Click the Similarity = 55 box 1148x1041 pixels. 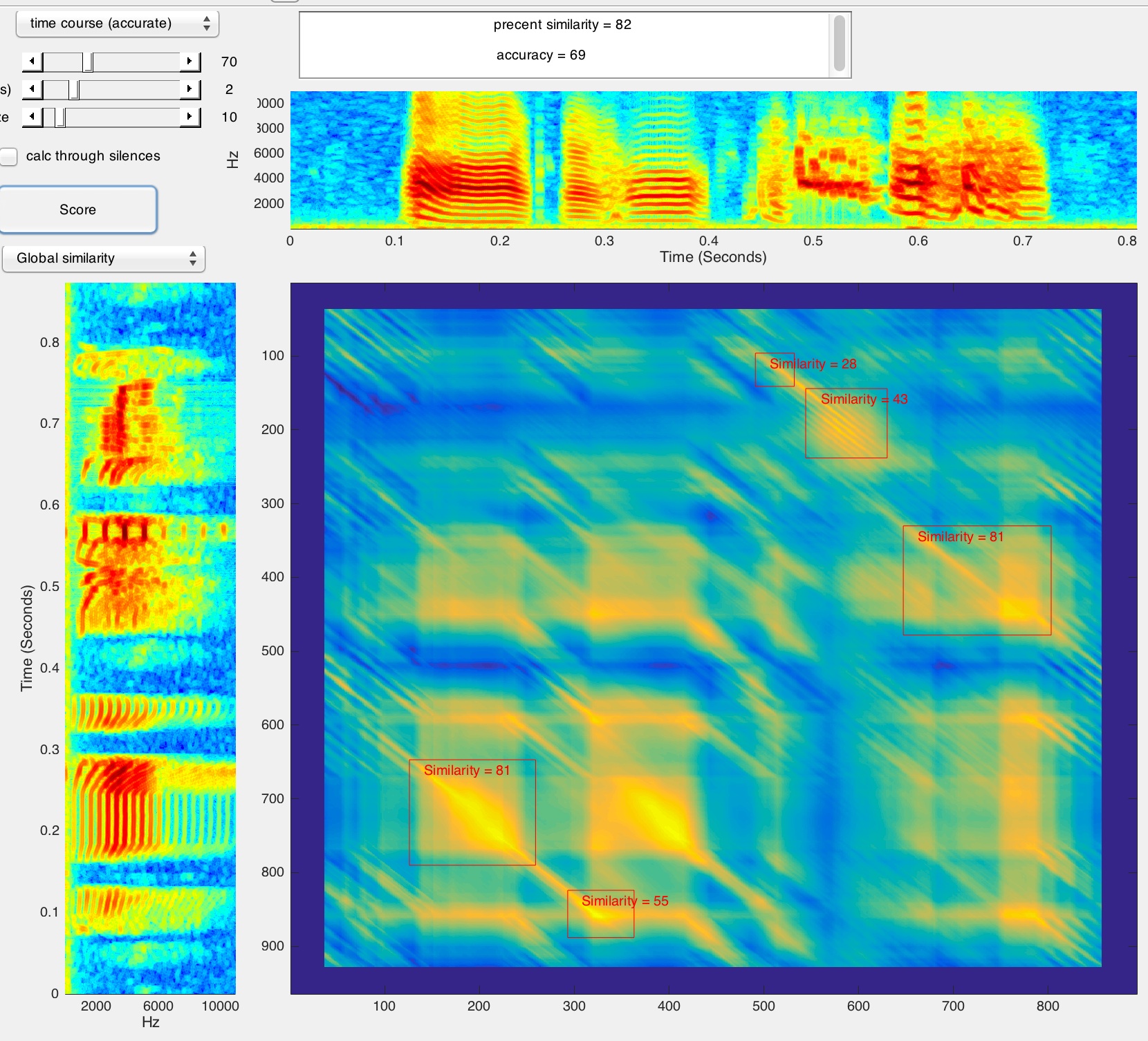[x=600, y=921]
